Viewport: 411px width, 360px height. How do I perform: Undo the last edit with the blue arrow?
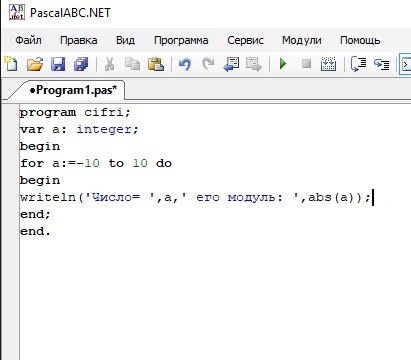coord(184,63)
